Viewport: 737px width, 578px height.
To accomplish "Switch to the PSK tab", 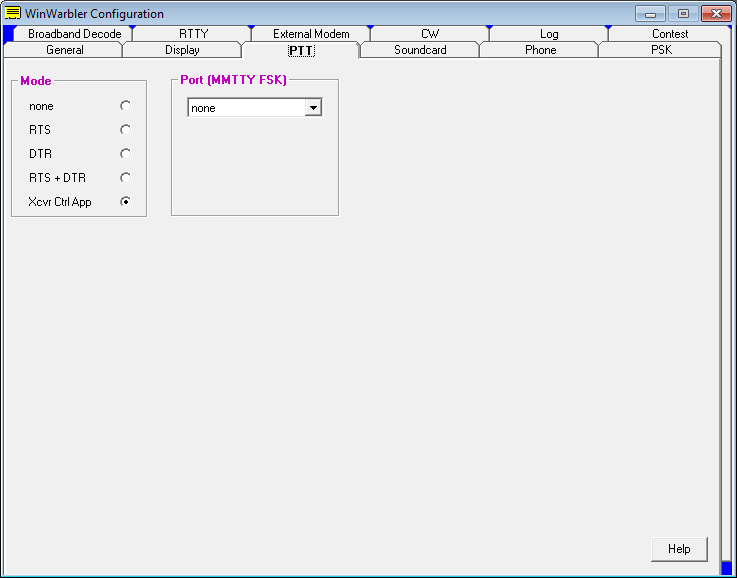I will pos(661,50).
